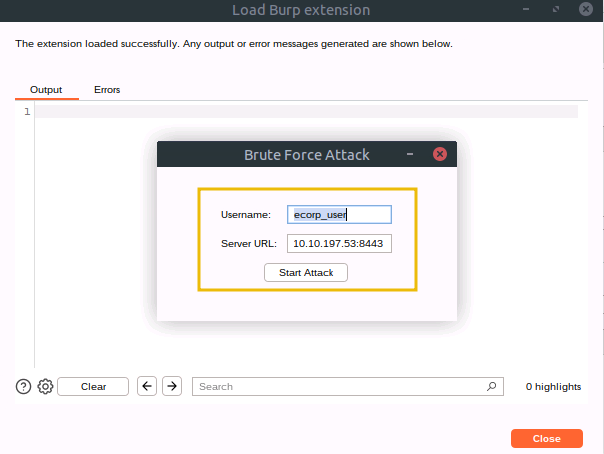604x454 pixels.
Task: Maximize the Load Burp extension window
Action: click(555, 9)
